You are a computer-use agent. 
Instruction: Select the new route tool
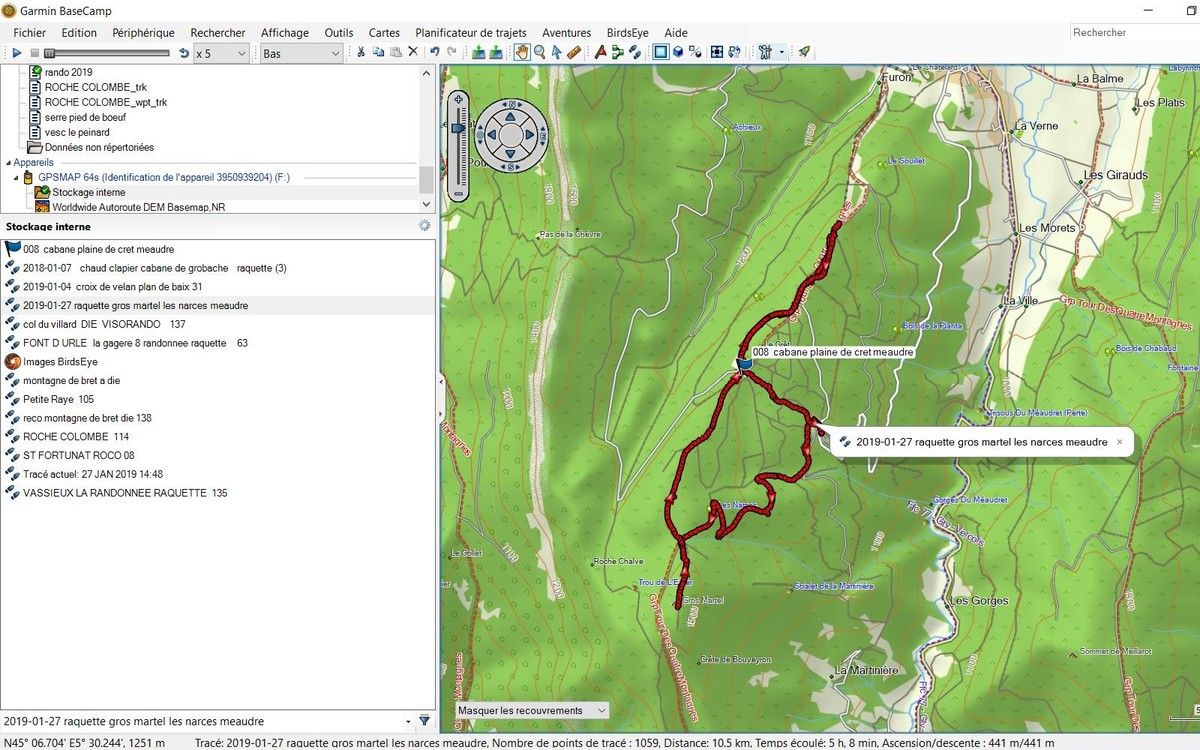click(x=617, y=52)
